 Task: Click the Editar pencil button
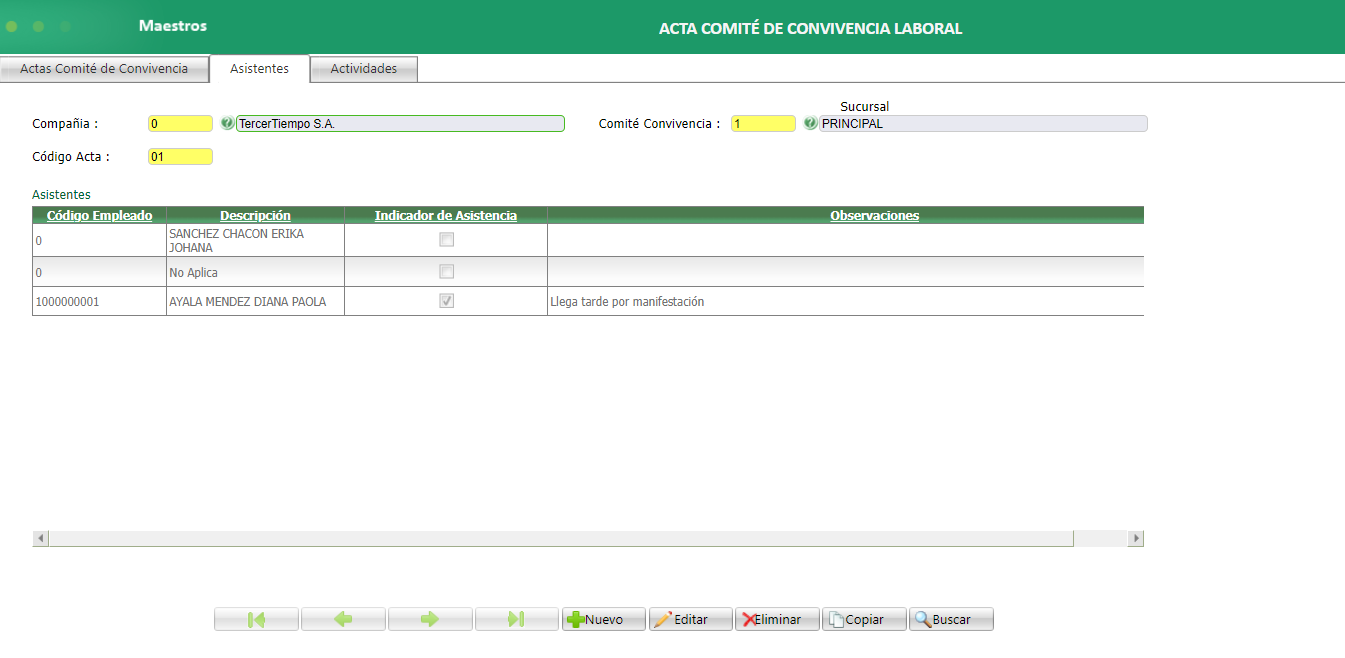pos(691,619)
